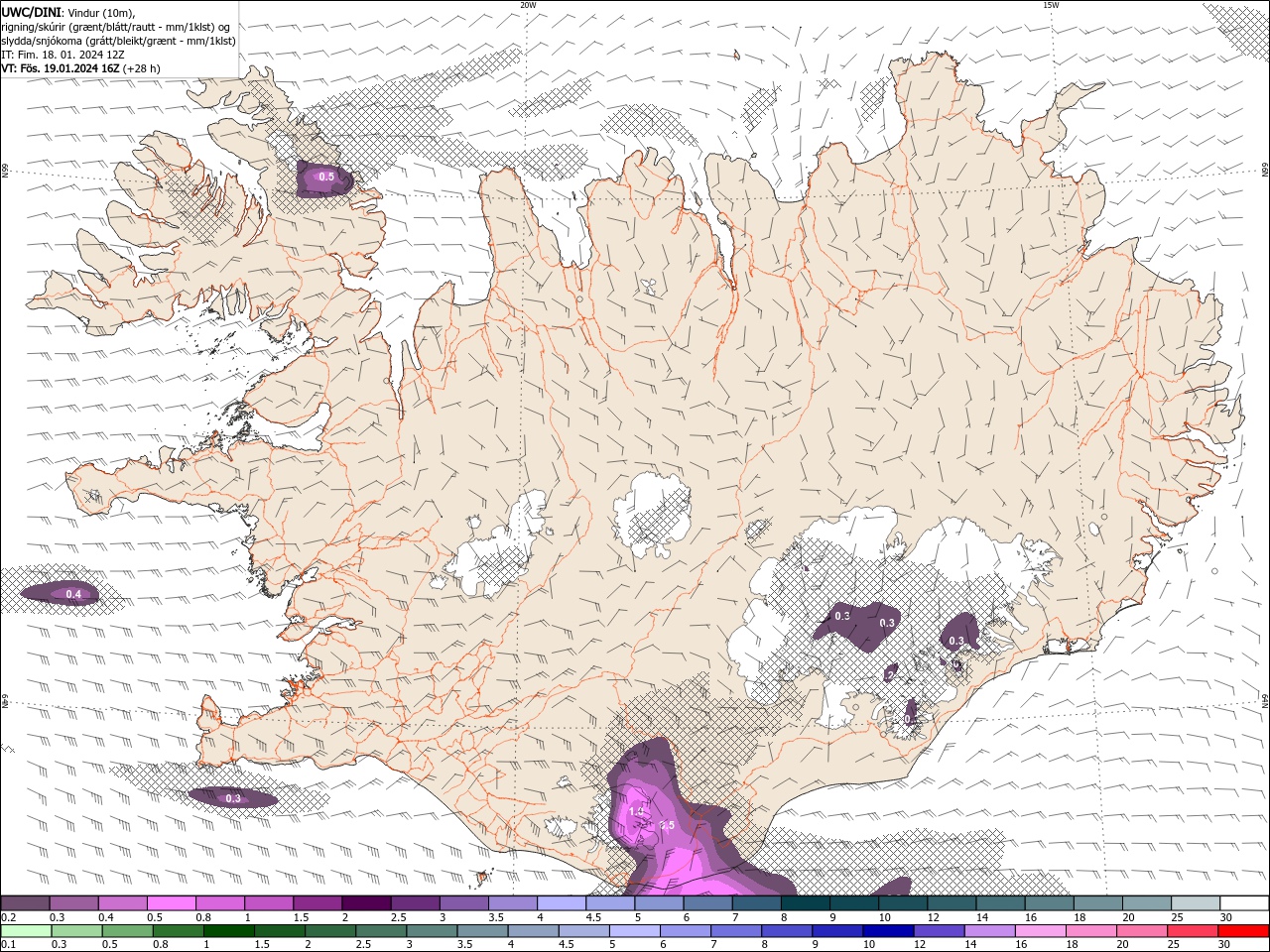Image resolution: width=1270 pixels, height=952 pixels.
Task: Select the 8 dark teal swatch in upper scale
Action: (806, 903)
